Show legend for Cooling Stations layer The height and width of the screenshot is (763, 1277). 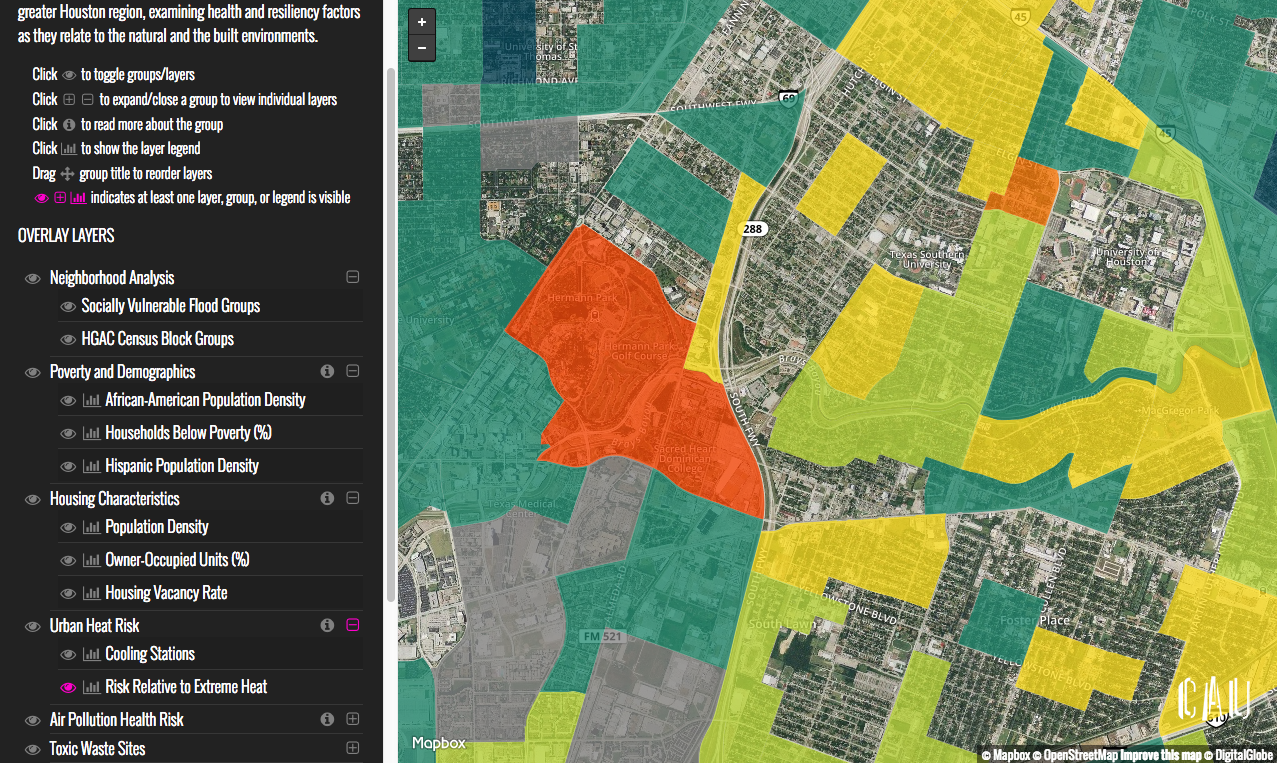[x=91, y=654]
